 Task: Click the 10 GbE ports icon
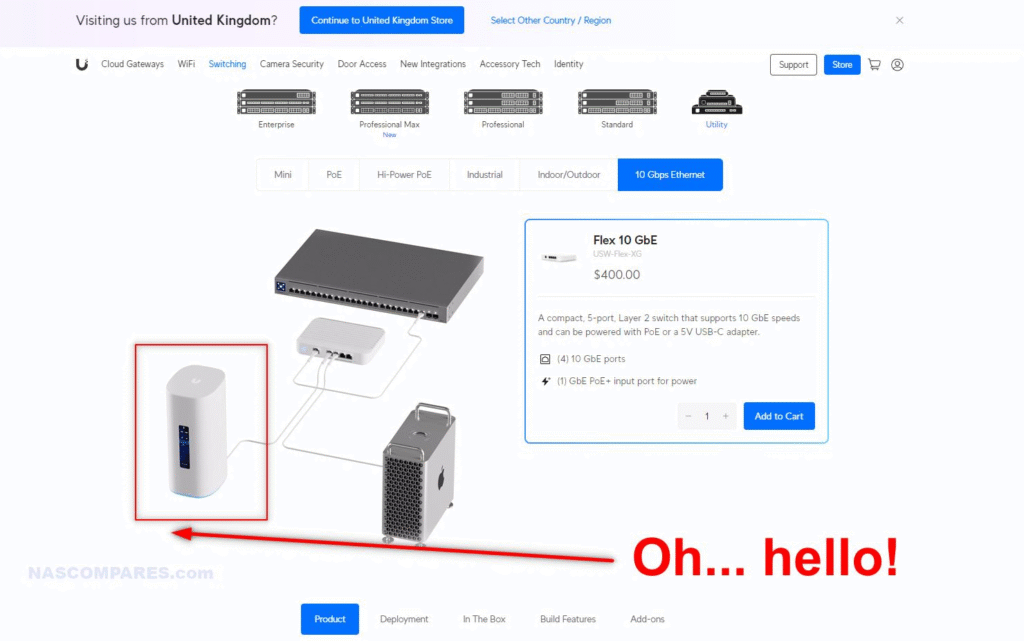click(545, 359)
